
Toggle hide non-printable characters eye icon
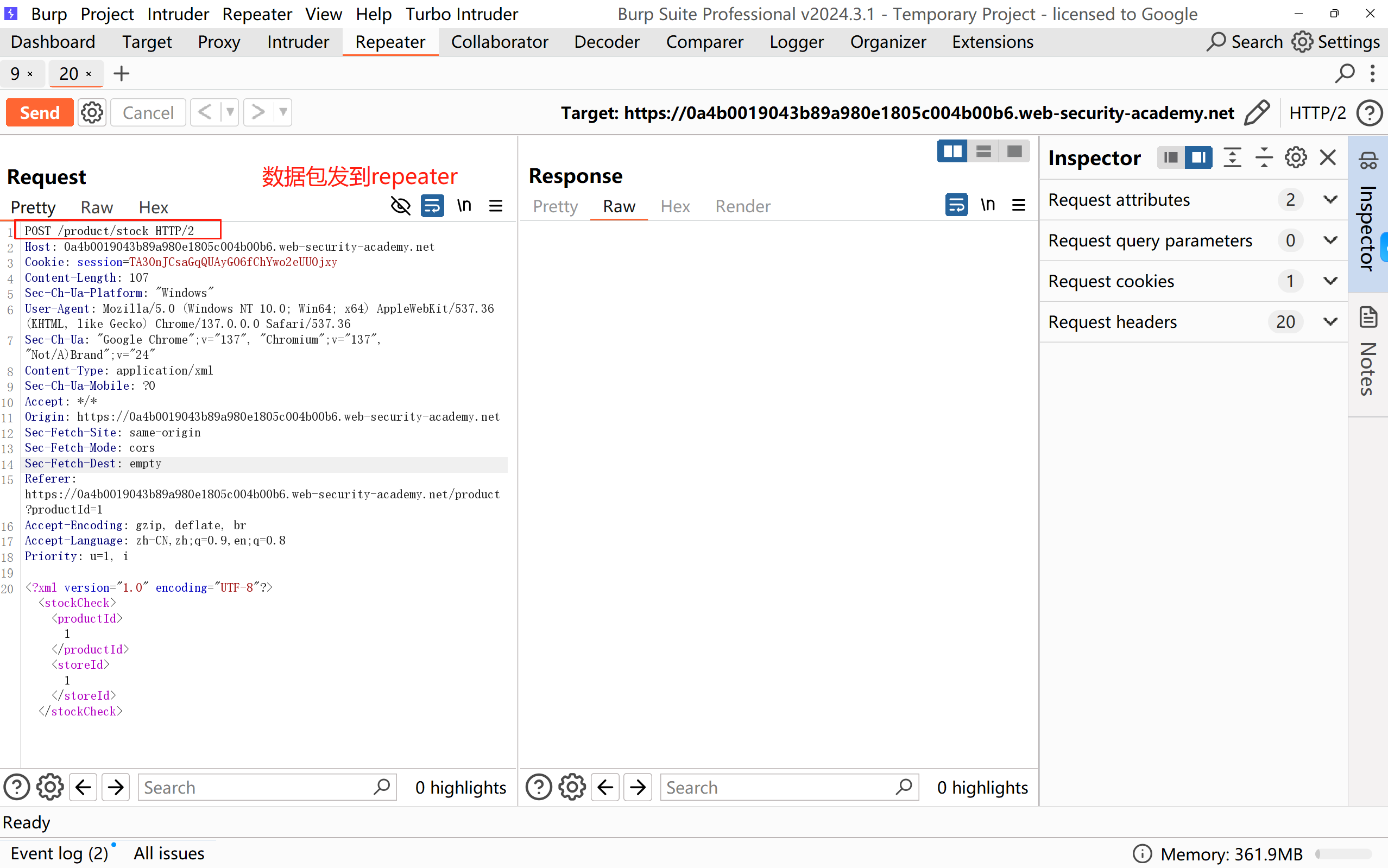400,206
